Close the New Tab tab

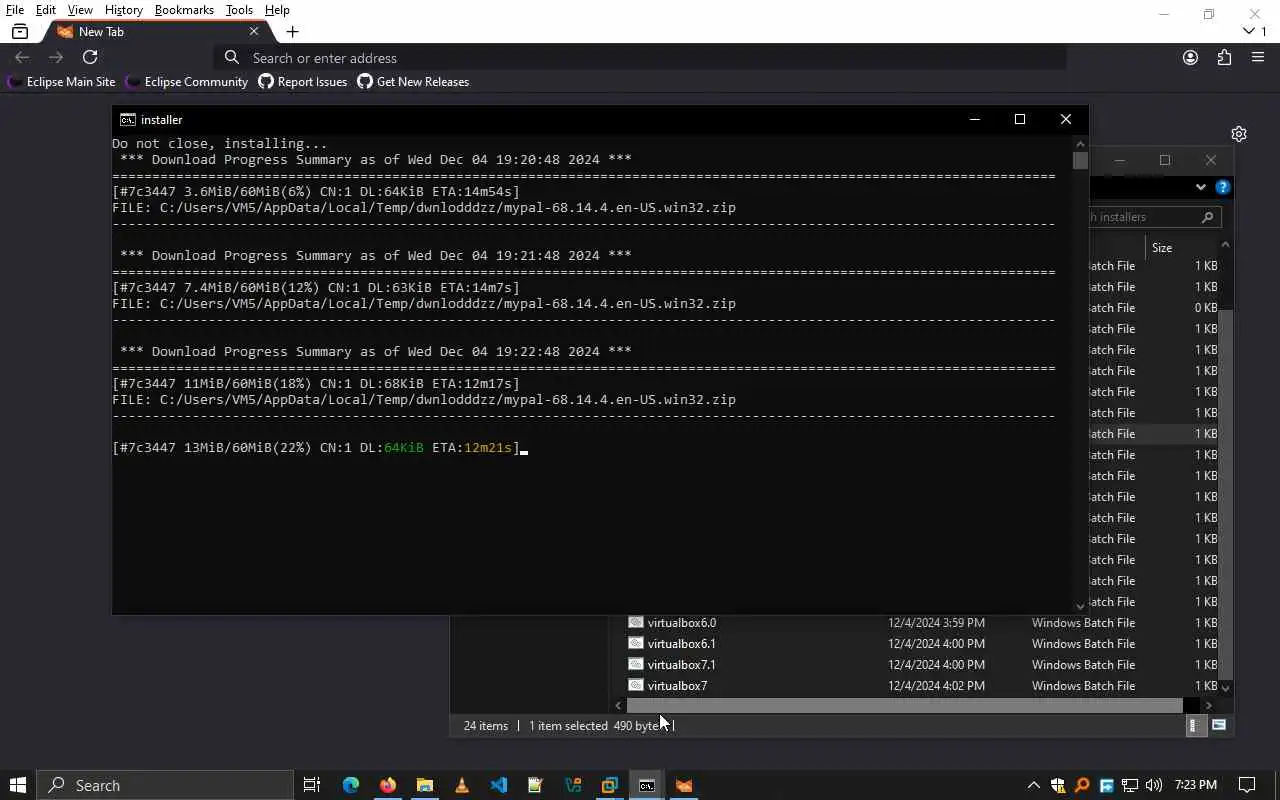(254, 32)
